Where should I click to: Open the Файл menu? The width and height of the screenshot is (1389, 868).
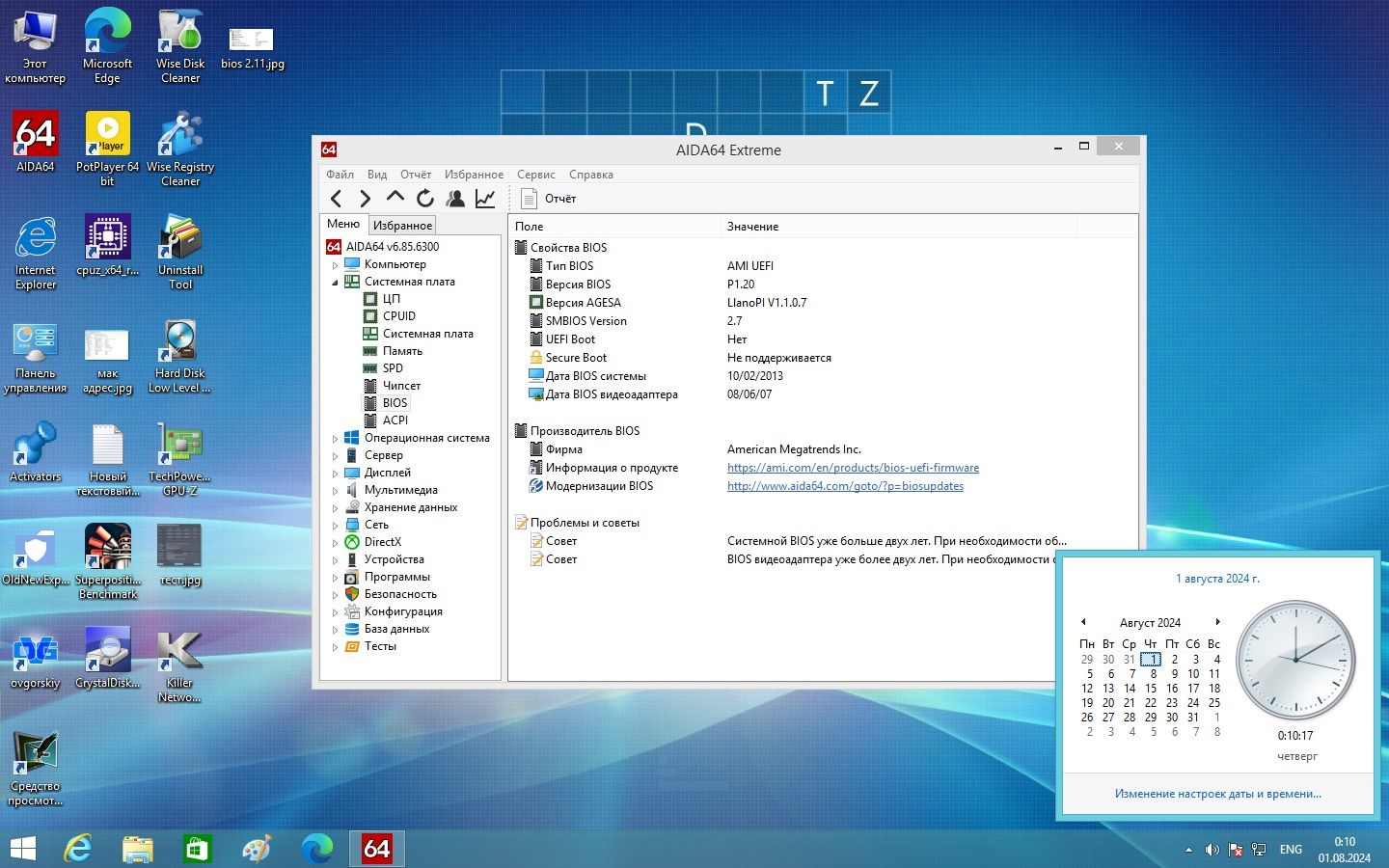[340, 175]
